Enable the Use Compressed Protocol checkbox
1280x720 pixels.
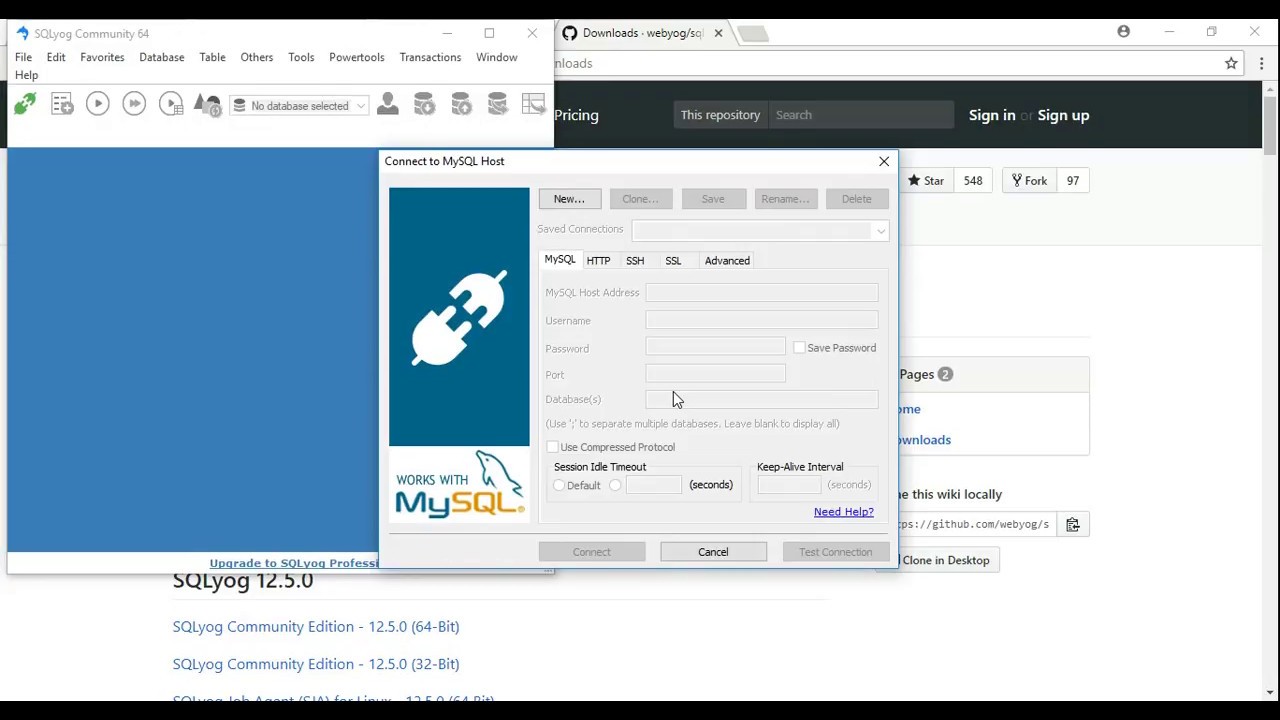tap(552, 447)
